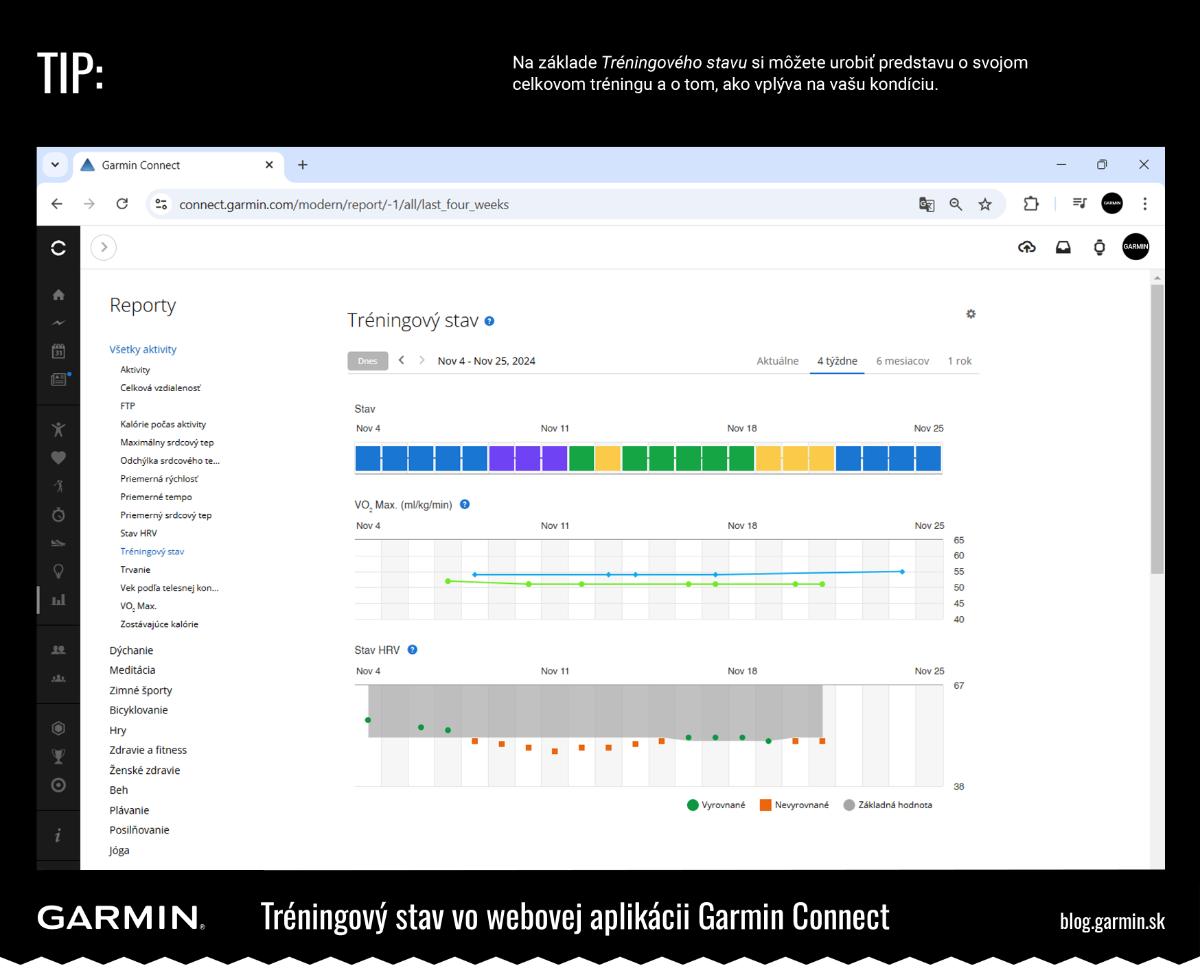The width and height of the screenshot is (1200, 979).
Task: Open the stopwatch training icon in sidebar
Action: [58, 514]
